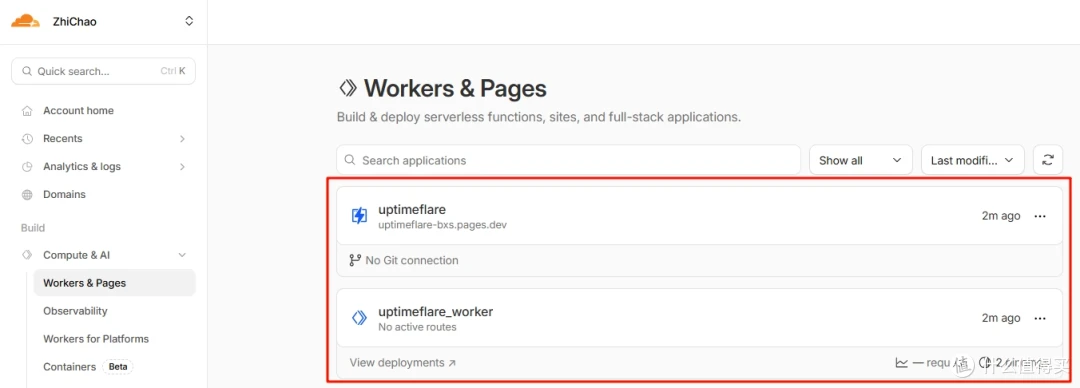Click the Search applications field
This screenshot has width=1080, height=388.
tap(568, 160)
